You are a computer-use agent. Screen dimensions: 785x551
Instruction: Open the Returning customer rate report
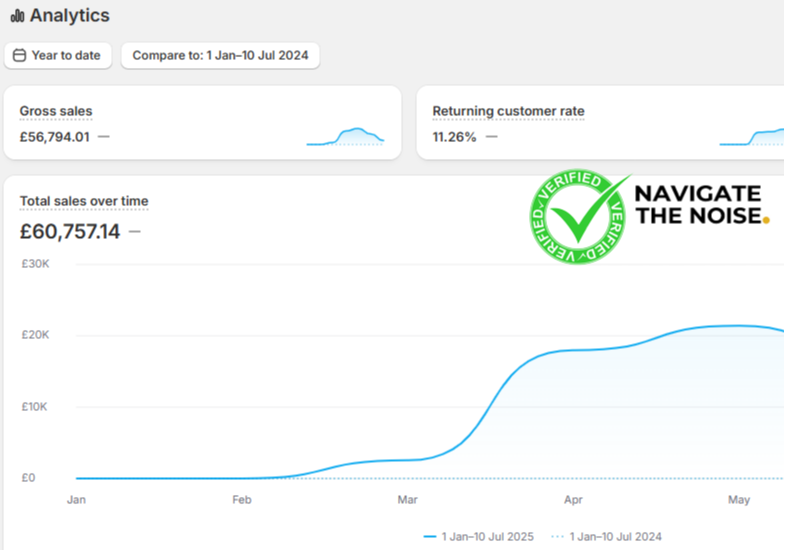click(508, 111)
